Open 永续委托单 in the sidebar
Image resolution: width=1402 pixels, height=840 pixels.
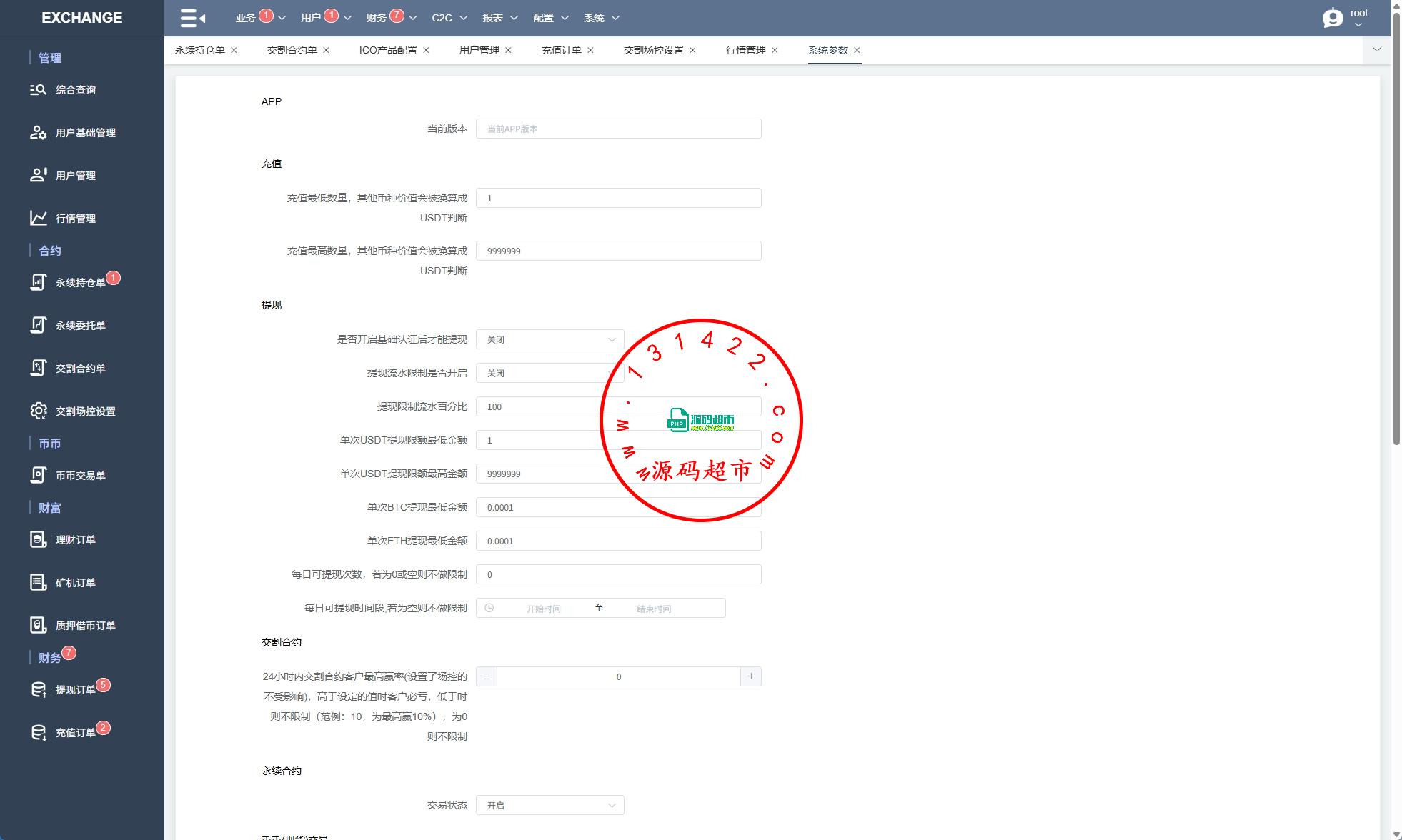[80, 326]
